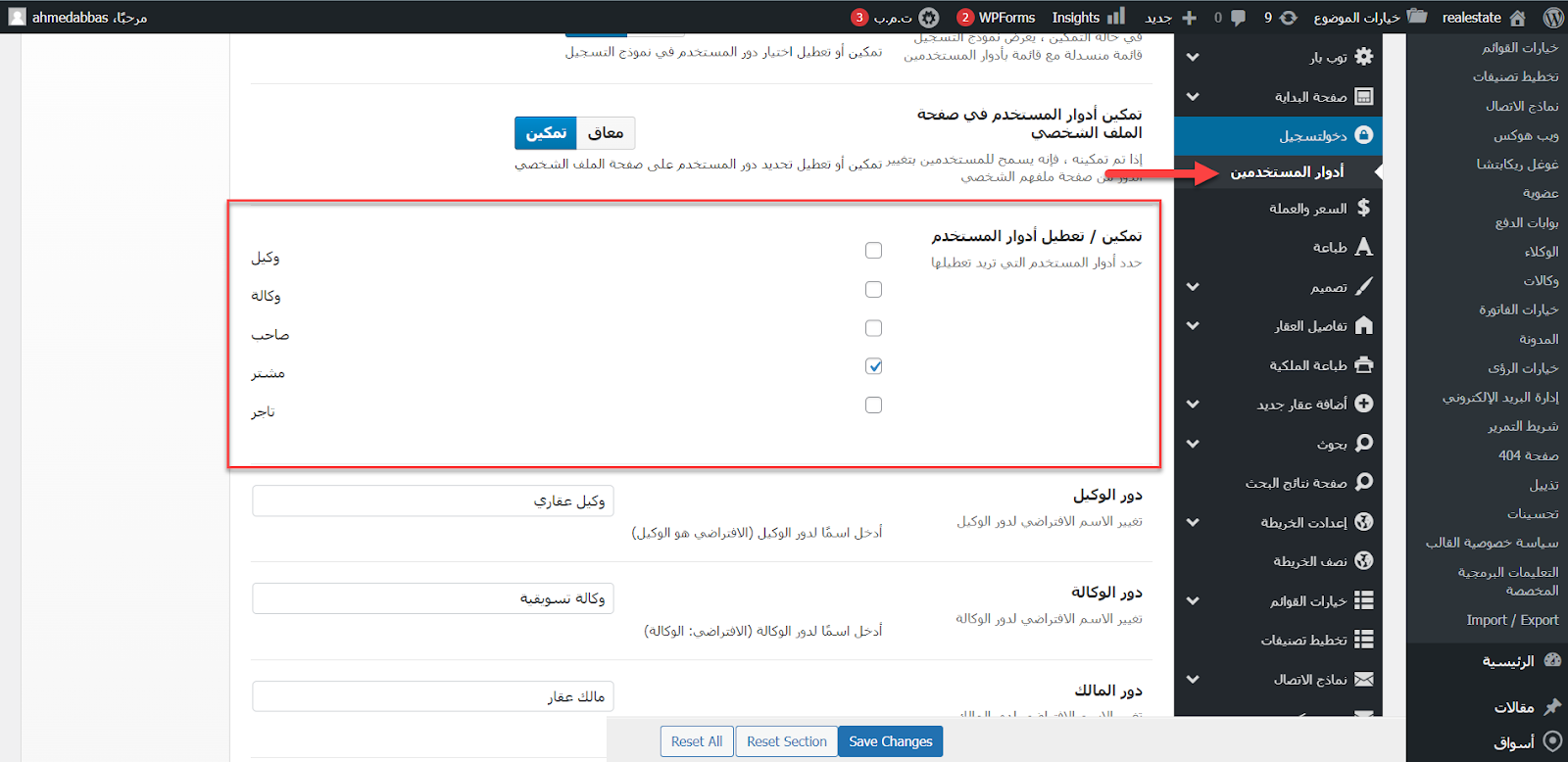Expand the أضافة عقار جديد section chevron

pos(1193,404)
